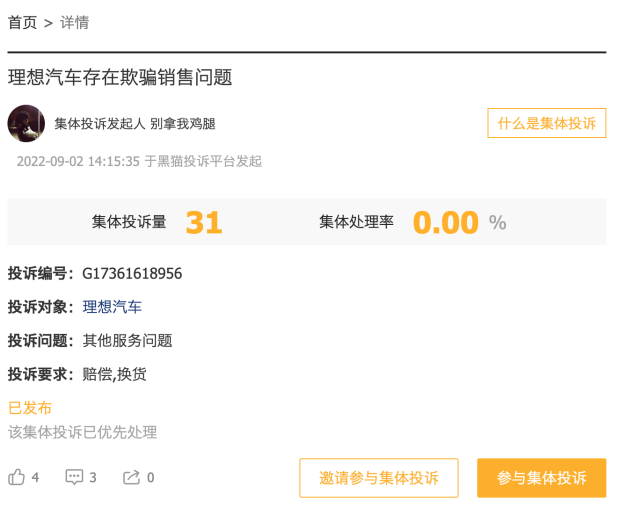Viewport: 641px width, 507px height.
Task: Click the thumbs-up like icon
Action: [17, 477]
